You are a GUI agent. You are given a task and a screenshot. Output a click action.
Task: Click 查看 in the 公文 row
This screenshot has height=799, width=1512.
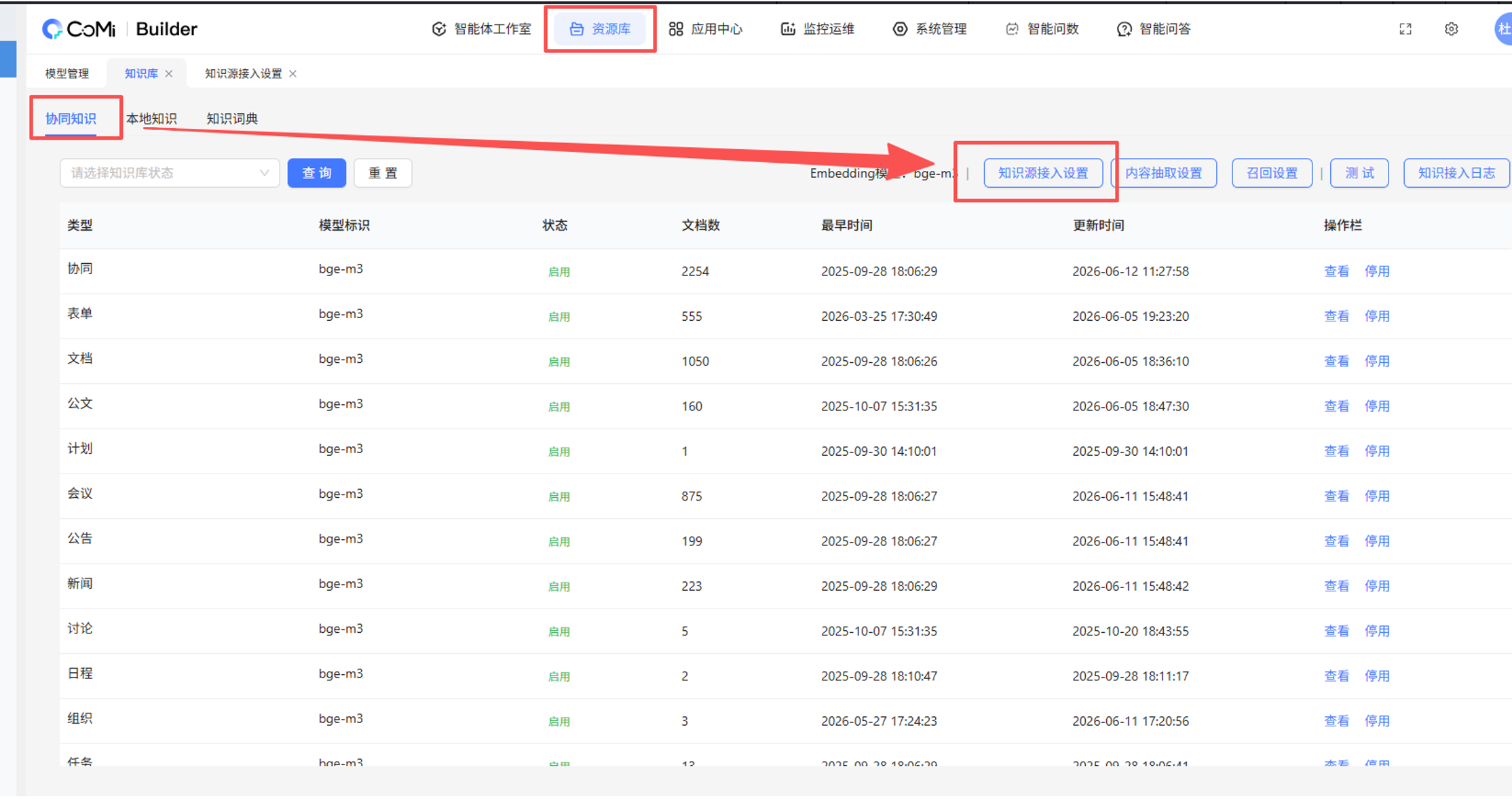tap(1336, 406)
